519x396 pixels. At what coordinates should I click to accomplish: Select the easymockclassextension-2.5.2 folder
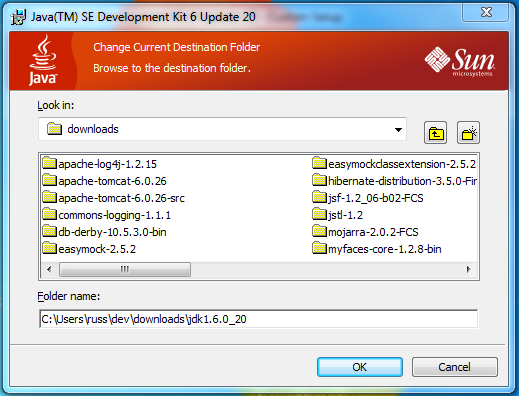click(x=394, y=164)
